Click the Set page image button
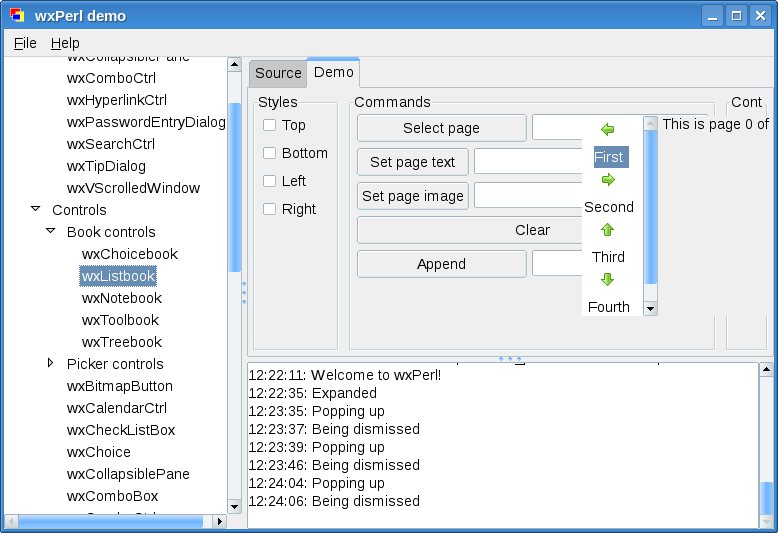Image resolution: width=778 pixels, height=533 pixels. [x=412, y=196]
